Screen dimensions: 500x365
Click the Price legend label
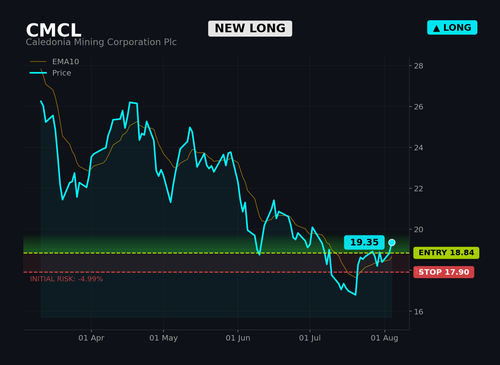(x=62, y=73)
